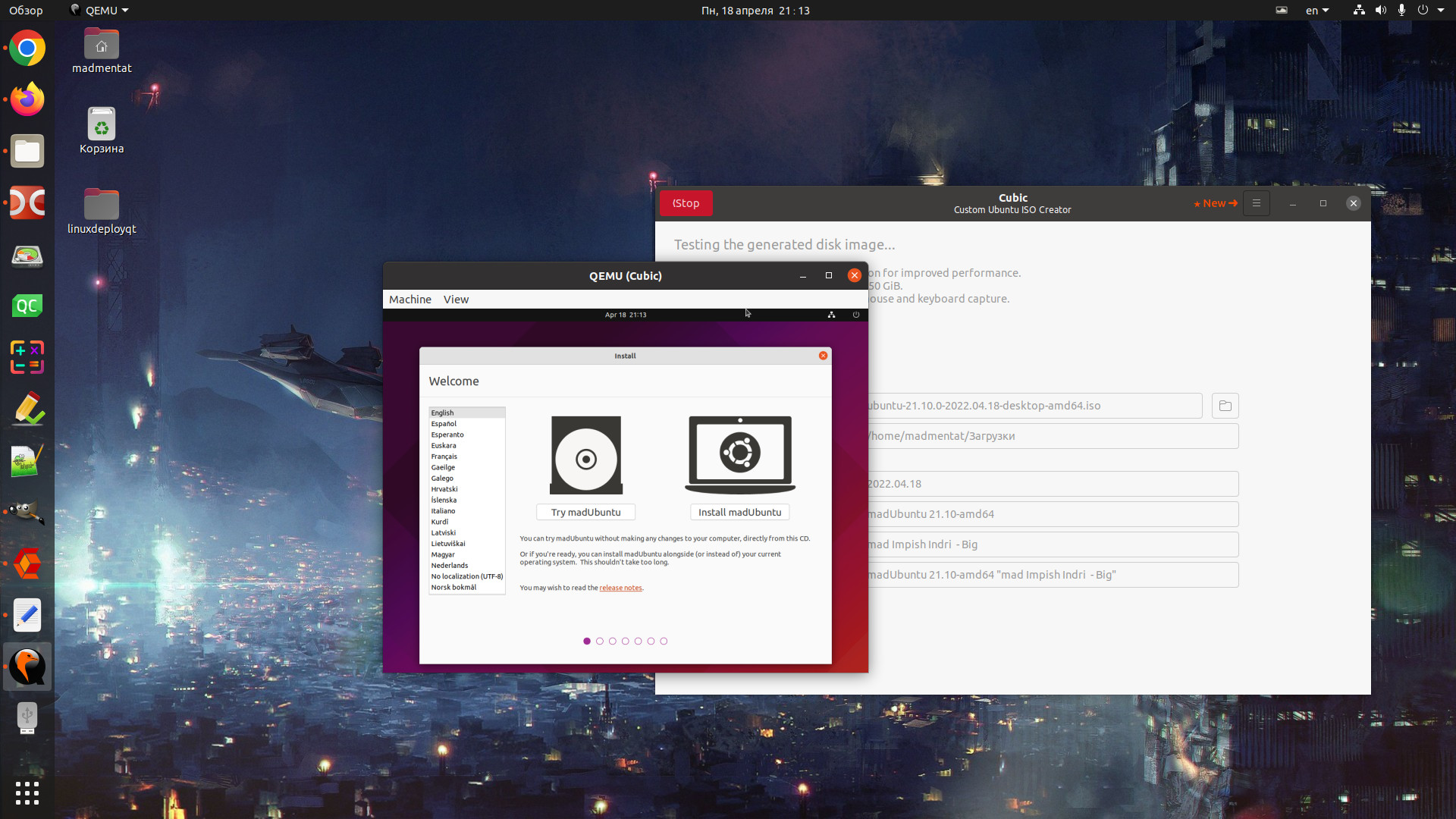The height and width of the screenshot is (819, 1456).
Task: Click the Try madUbuntu disc image
Action: [585, 455]
